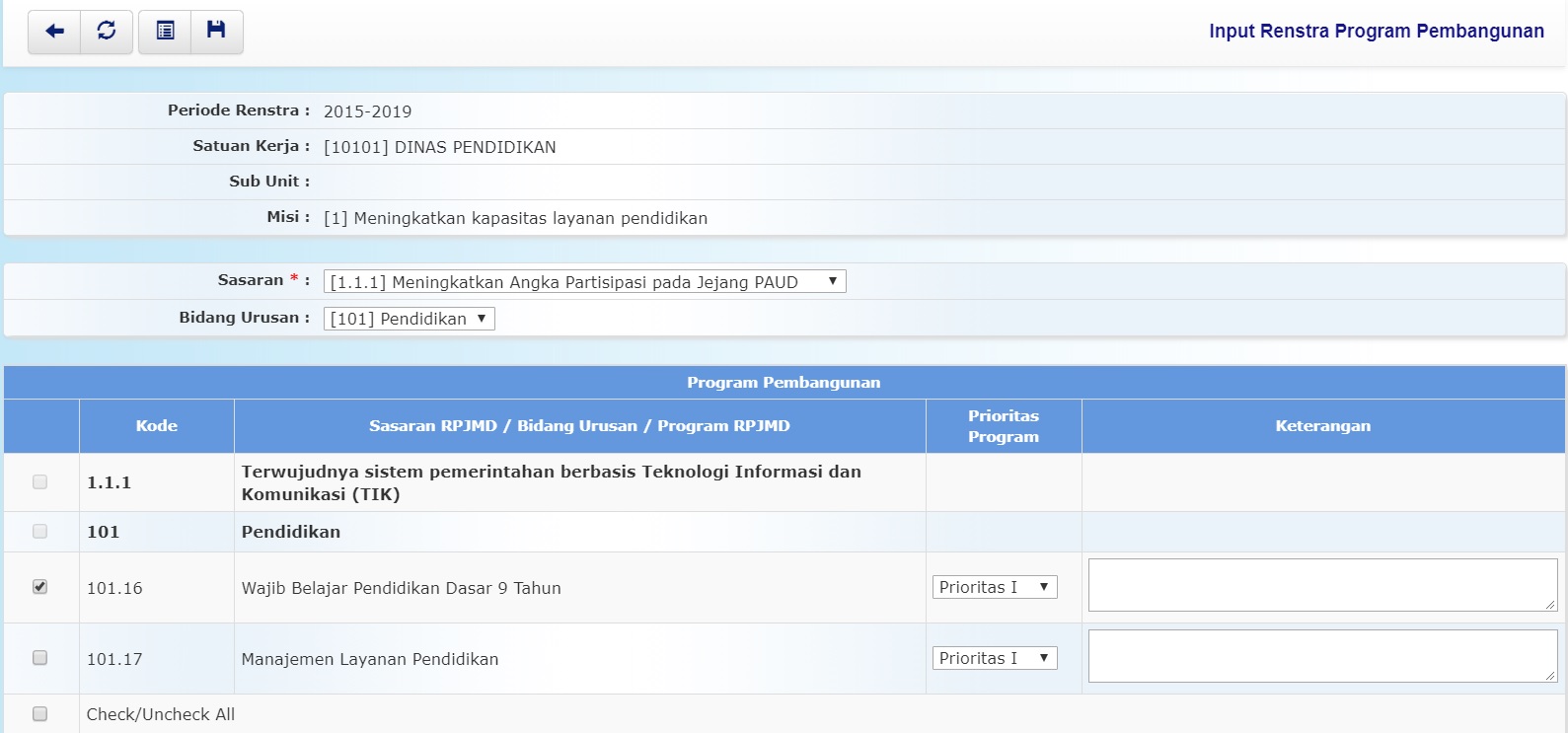Click the Check/Uncheck All label

(x=161, y=714)
